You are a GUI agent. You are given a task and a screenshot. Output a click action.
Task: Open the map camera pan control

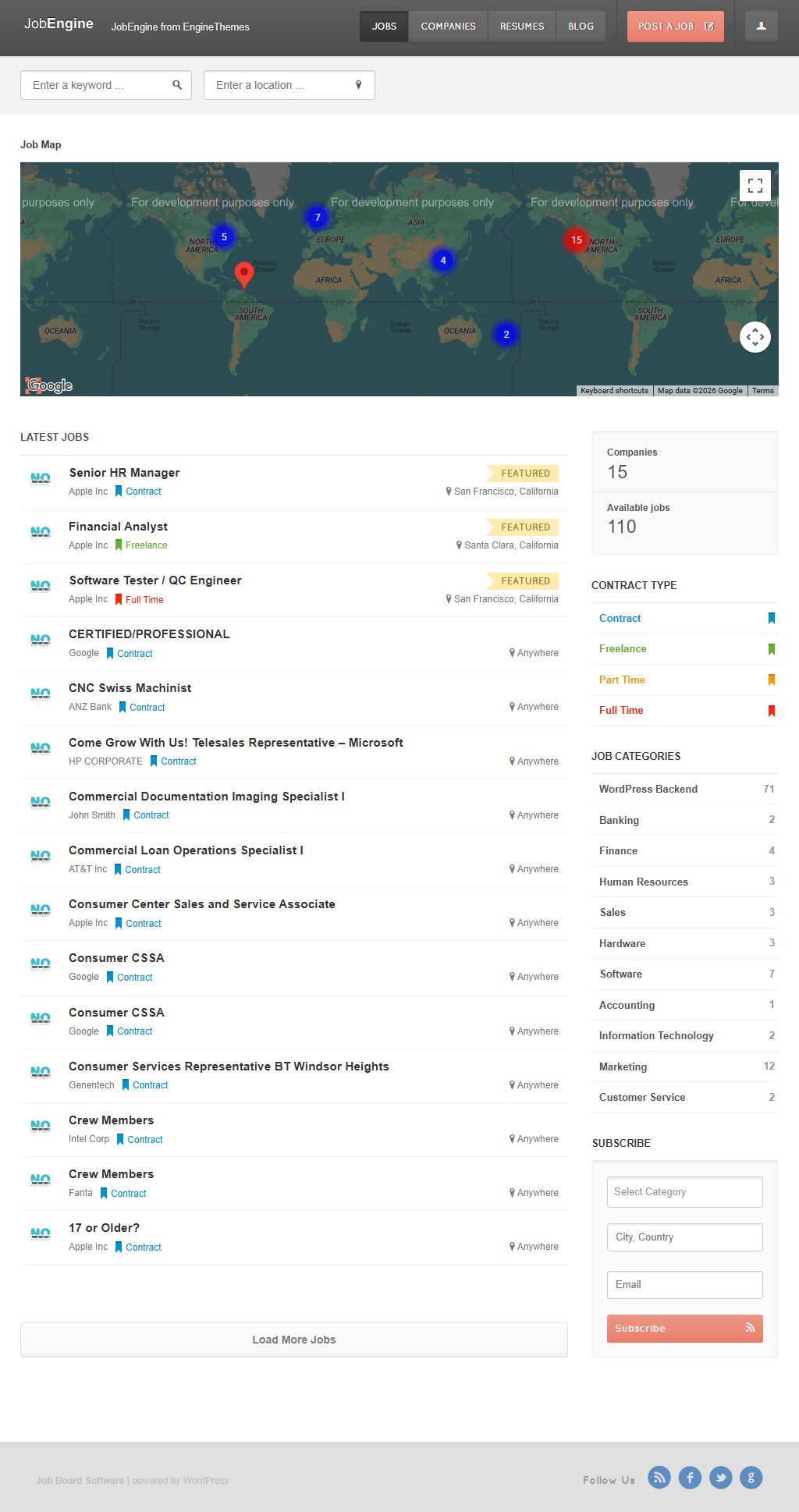(x=755, y=337)
